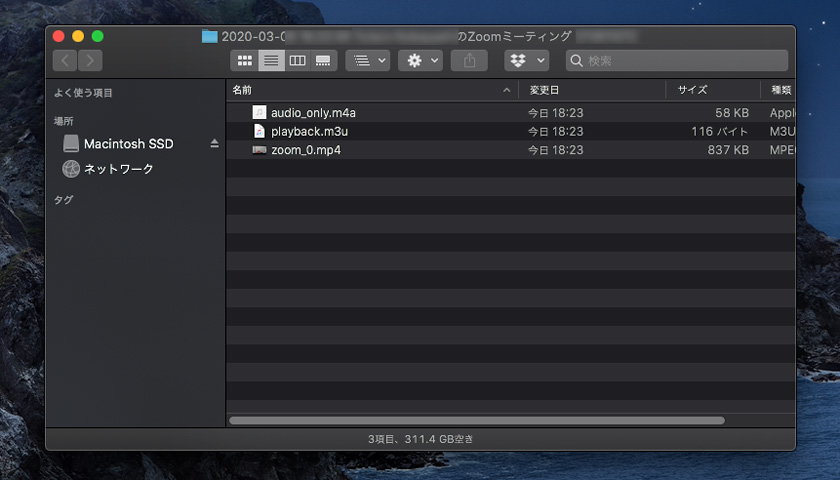Switch to column view mode
840x480 pixels.
pyautogui.click(x=297, y=61)
